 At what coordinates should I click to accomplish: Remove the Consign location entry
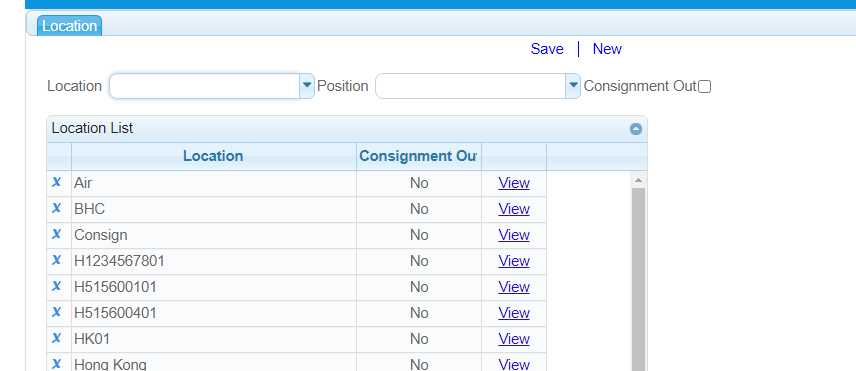pos(56,234)
